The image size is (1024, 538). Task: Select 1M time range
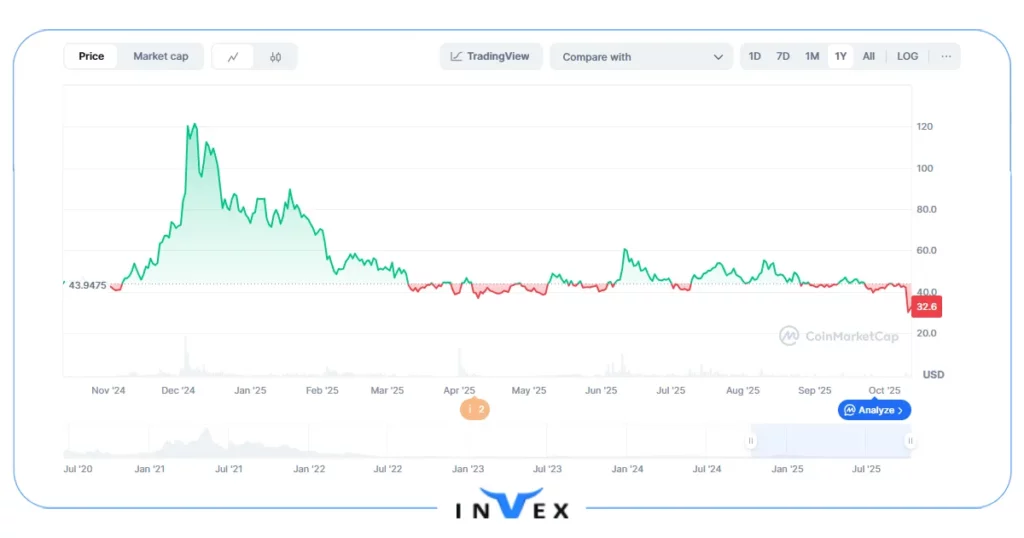pos(812,57)
